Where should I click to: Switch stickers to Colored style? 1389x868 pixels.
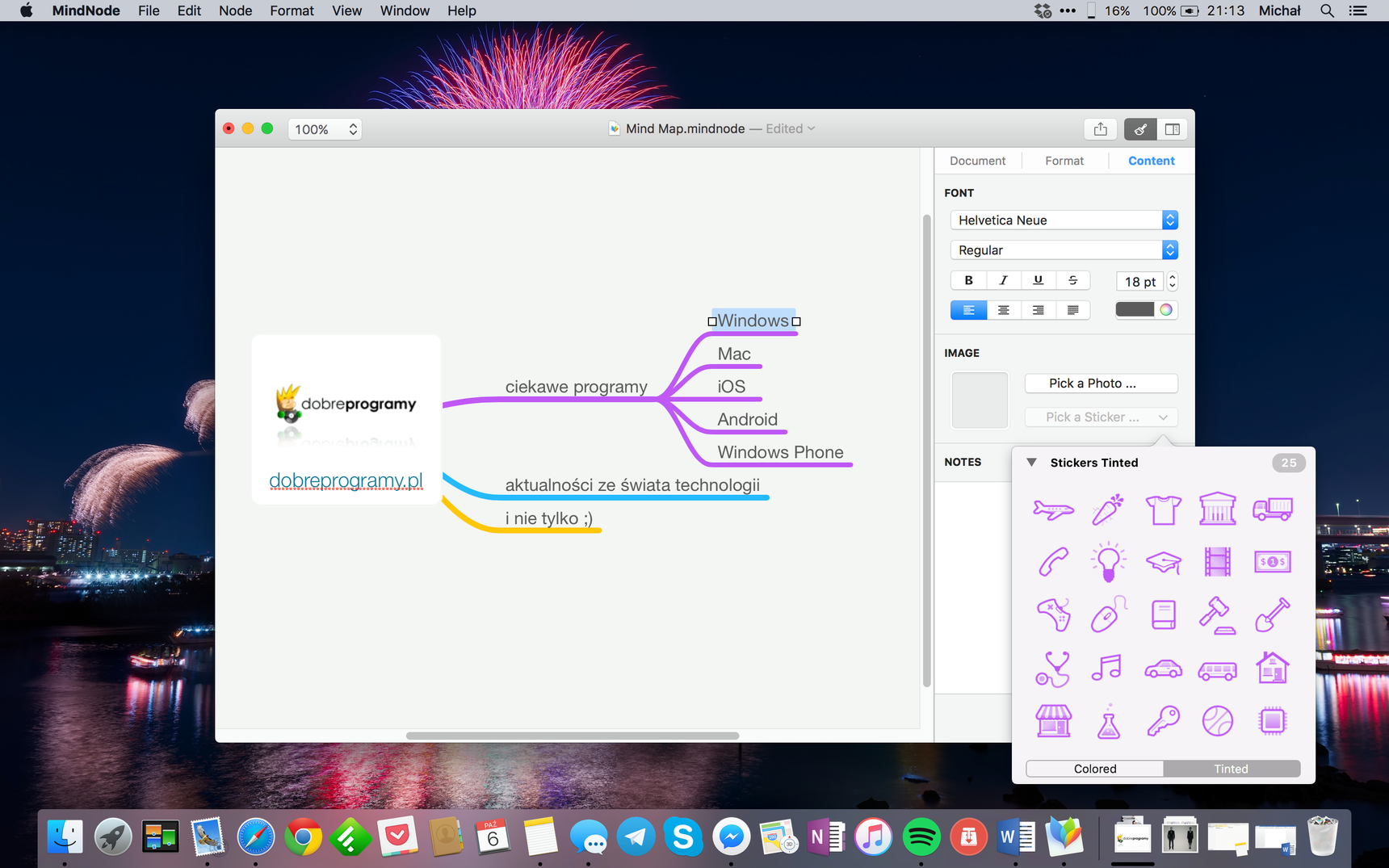(x=1094, y=769)
